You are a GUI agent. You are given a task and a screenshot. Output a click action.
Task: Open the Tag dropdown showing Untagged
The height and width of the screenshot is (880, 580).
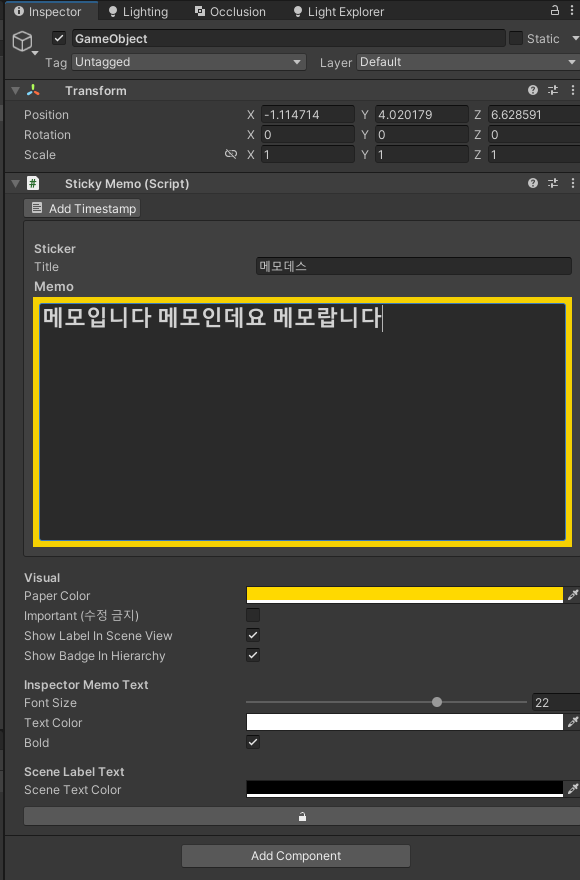[x=189, y=62]
